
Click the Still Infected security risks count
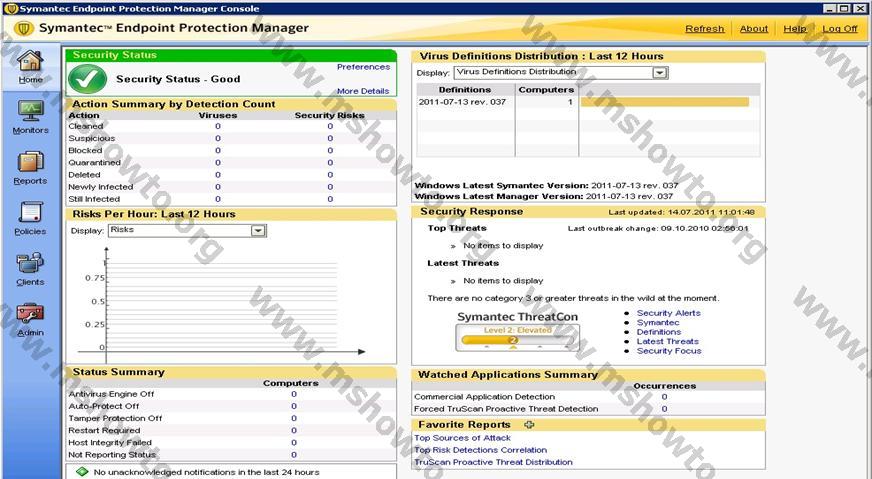[x=330, y=199]
